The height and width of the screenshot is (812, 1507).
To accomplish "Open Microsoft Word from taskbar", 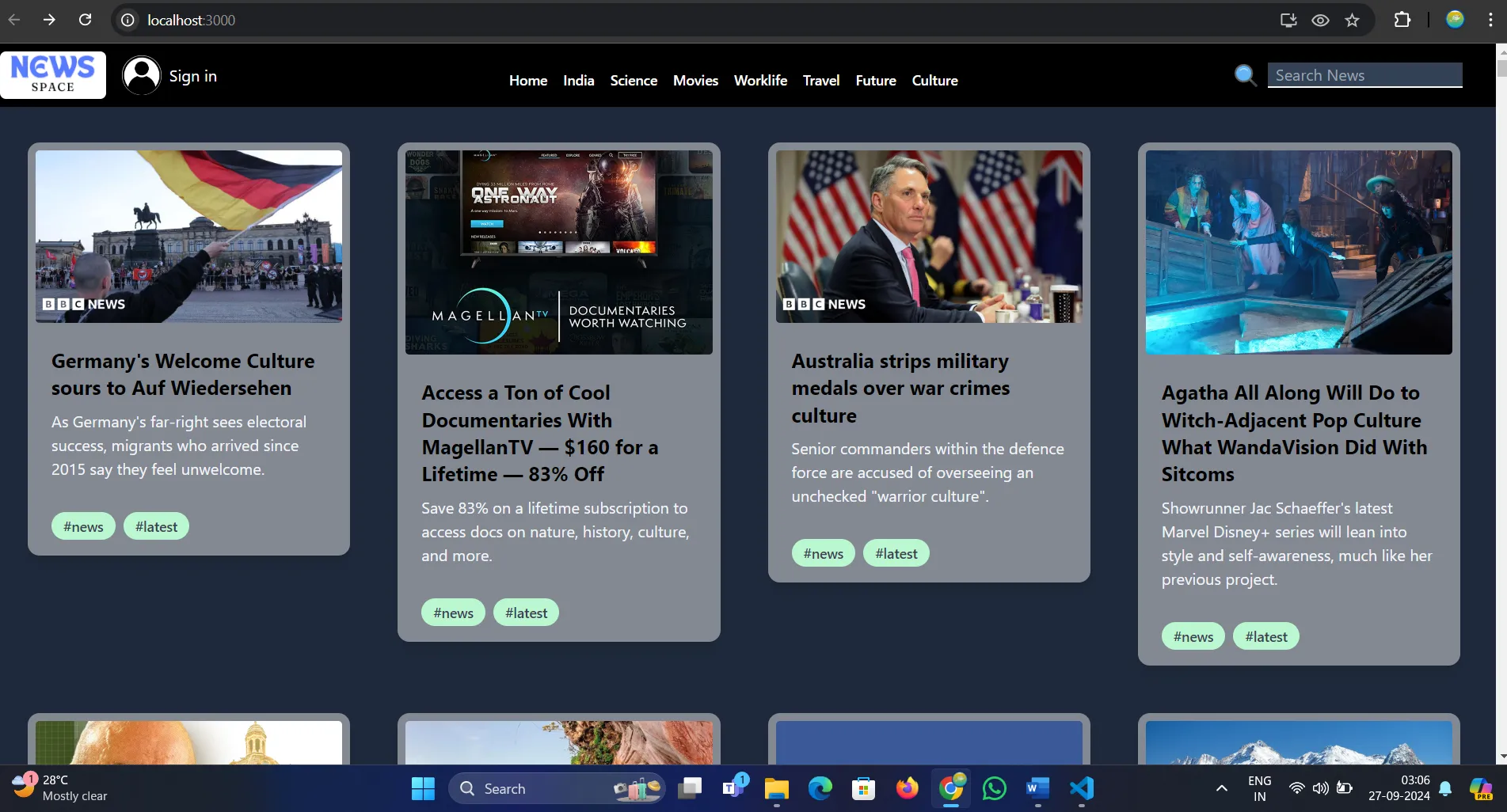I will [x=1037, y=788].
